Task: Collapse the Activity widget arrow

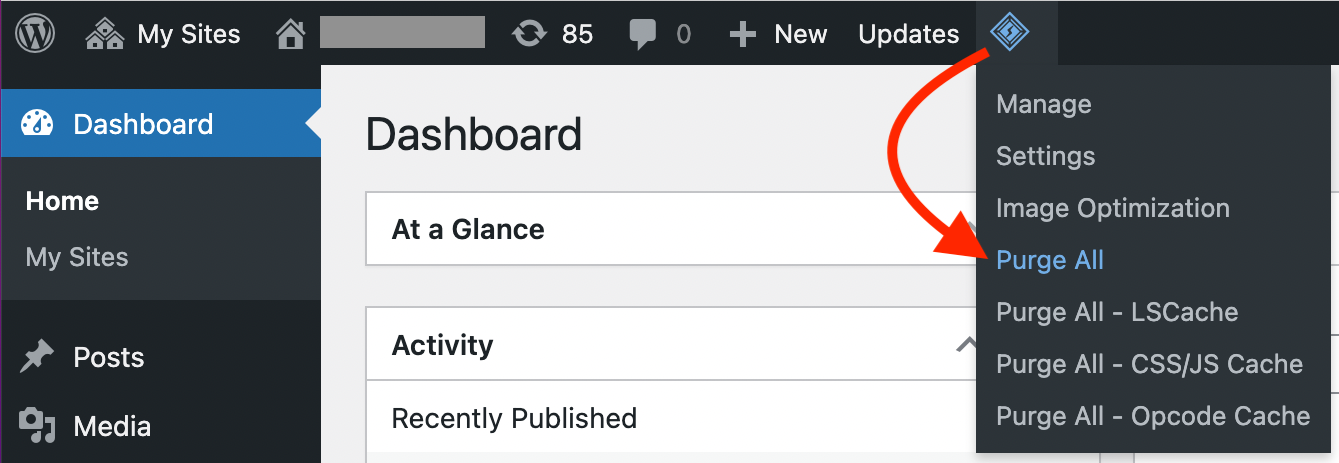Action: (x=966, y=345)
